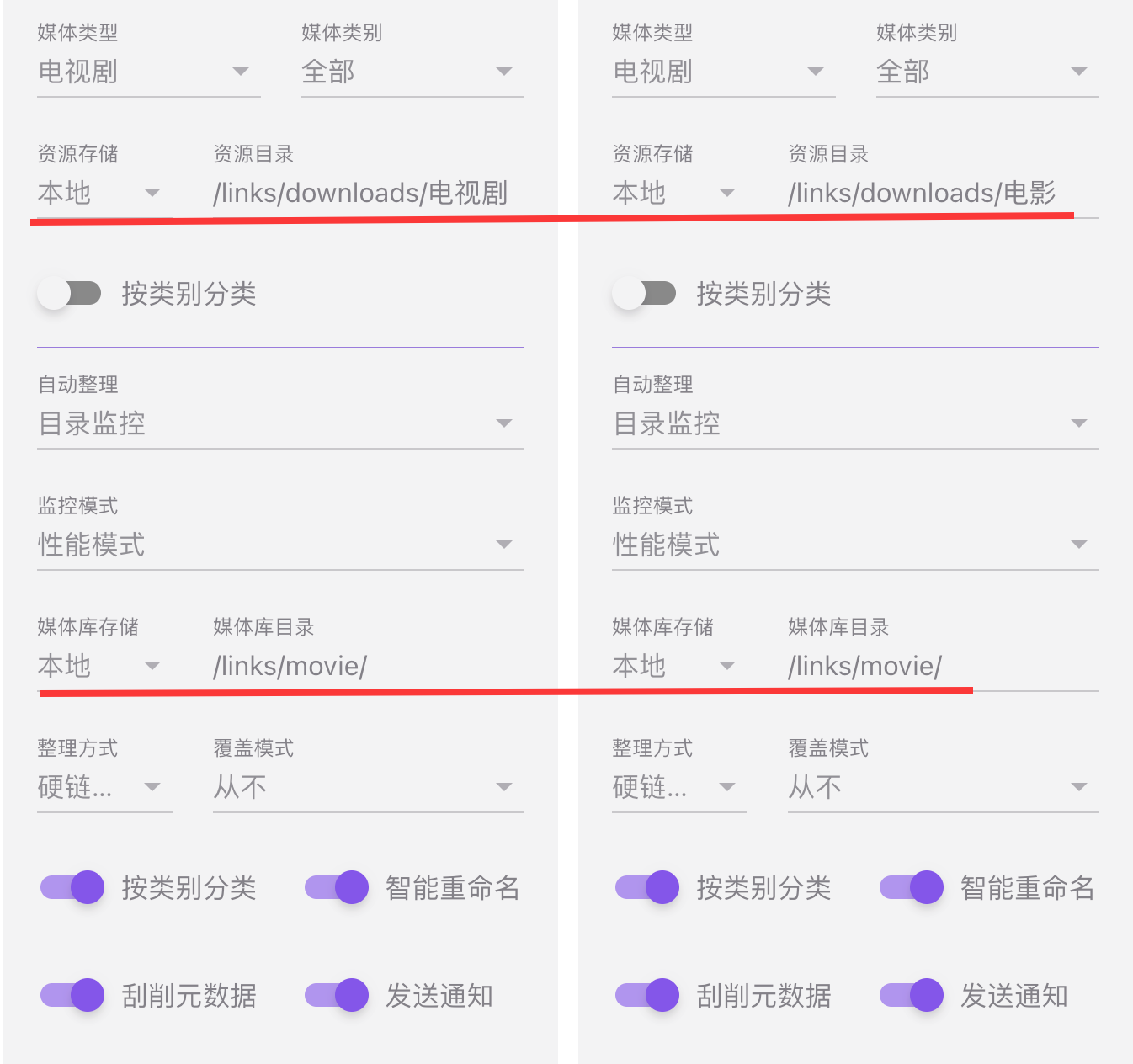
Task: Expand 媒体库存储 dropdown in the right panel
Action: 674,667
